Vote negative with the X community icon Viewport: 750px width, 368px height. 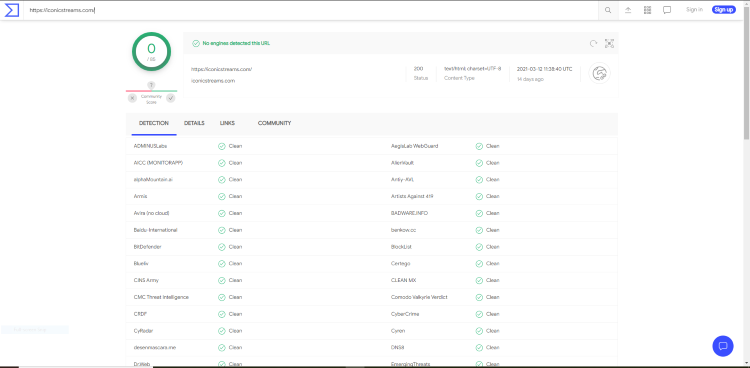coord(132,98)
